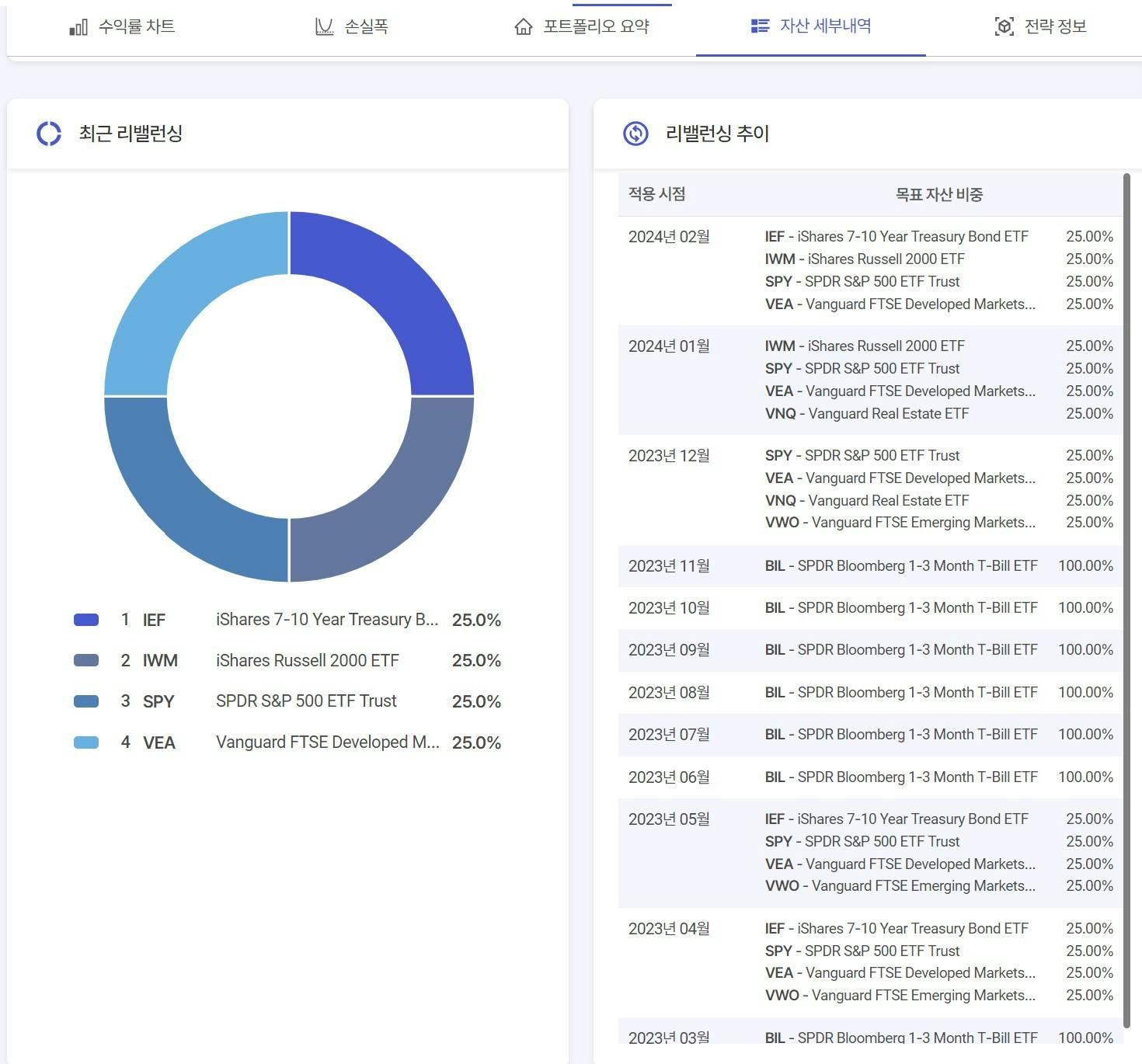Click the rebalancing table vertical scrollbar

1127,600
